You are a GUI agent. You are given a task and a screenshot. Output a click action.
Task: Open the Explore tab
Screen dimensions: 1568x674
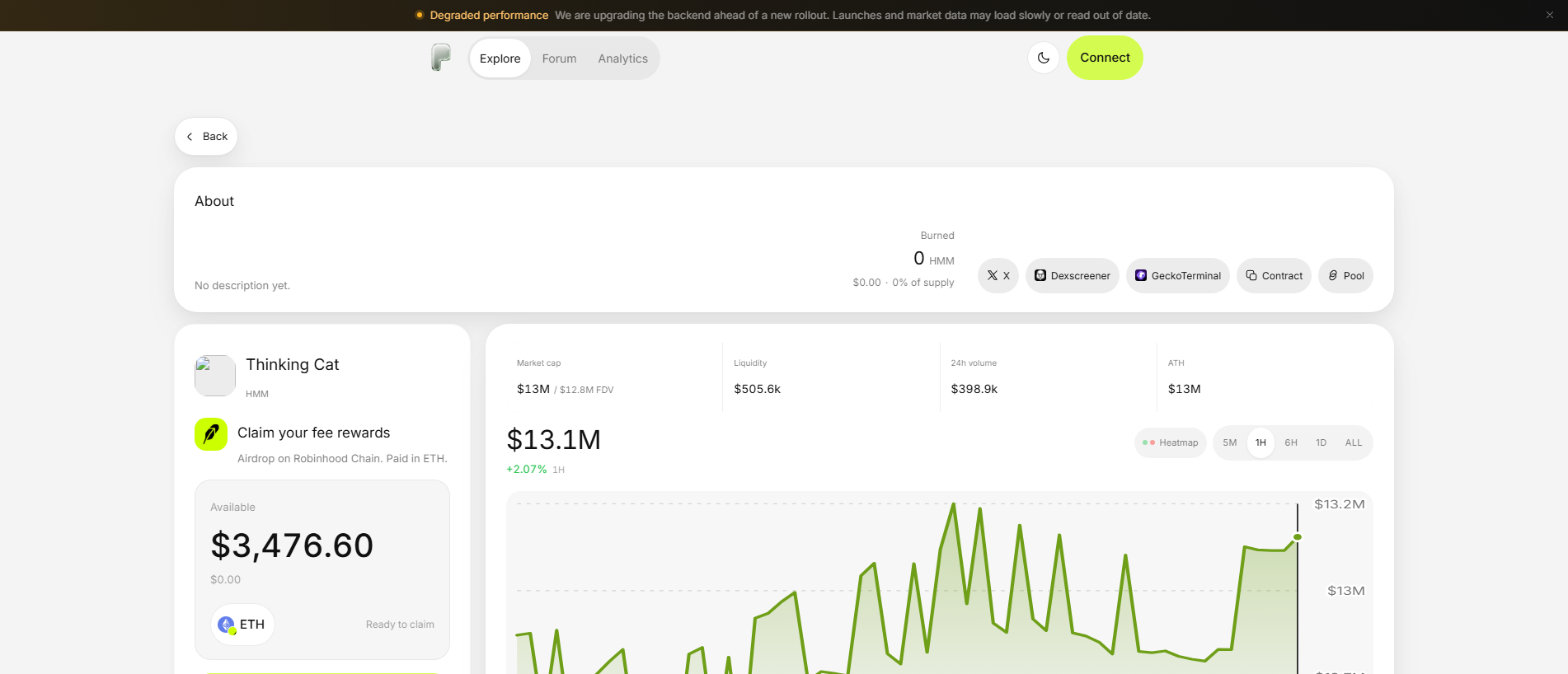click(500, 59)
